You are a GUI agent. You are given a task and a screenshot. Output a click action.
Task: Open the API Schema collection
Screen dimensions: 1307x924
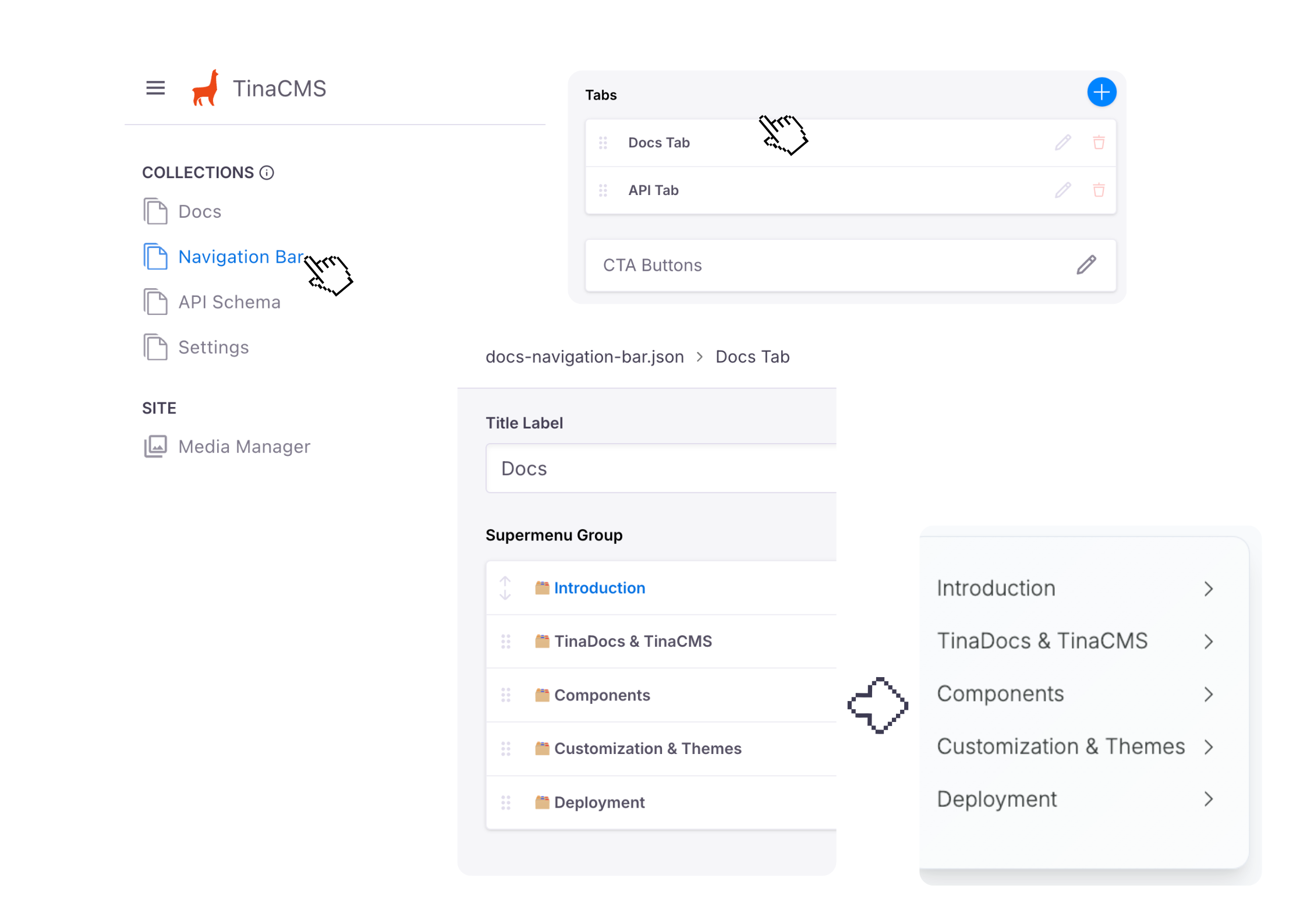(x=229, y=302)
